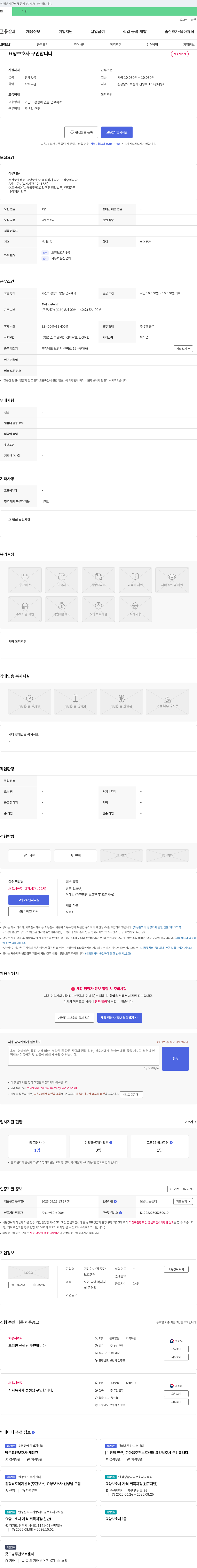Click the 주택자금 지원 welfare icon

(x=25, y=609)
